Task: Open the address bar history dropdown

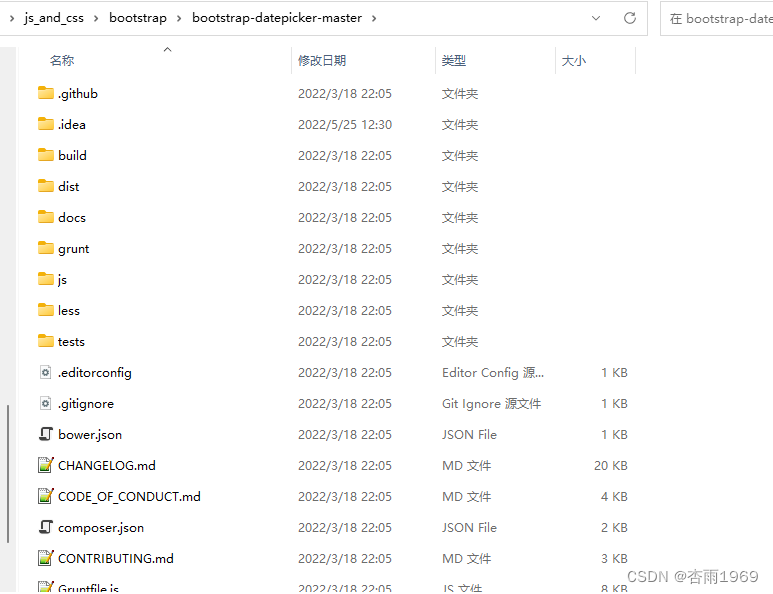Action: [x=596, y=18]
